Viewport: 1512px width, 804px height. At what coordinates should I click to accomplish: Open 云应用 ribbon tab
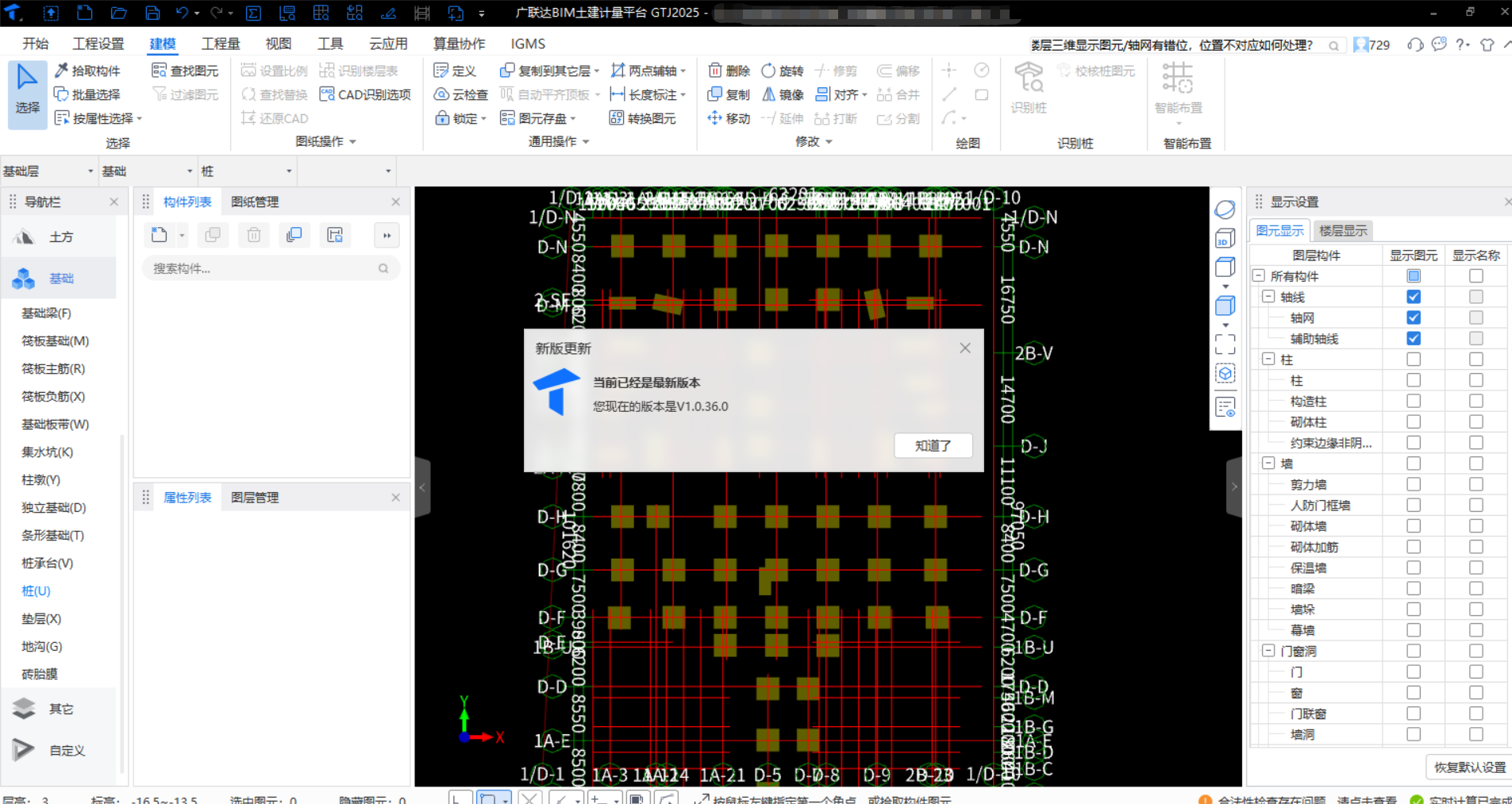(x=388, y=44)
